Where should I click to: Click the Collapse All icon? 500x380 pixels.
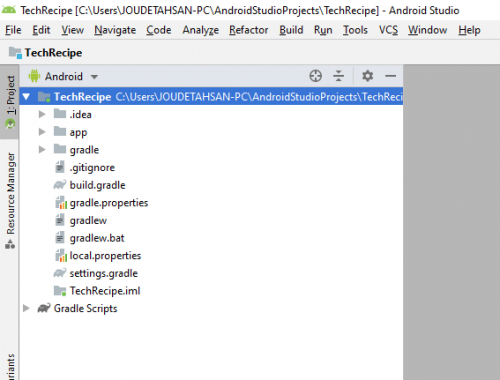point(338,76)
